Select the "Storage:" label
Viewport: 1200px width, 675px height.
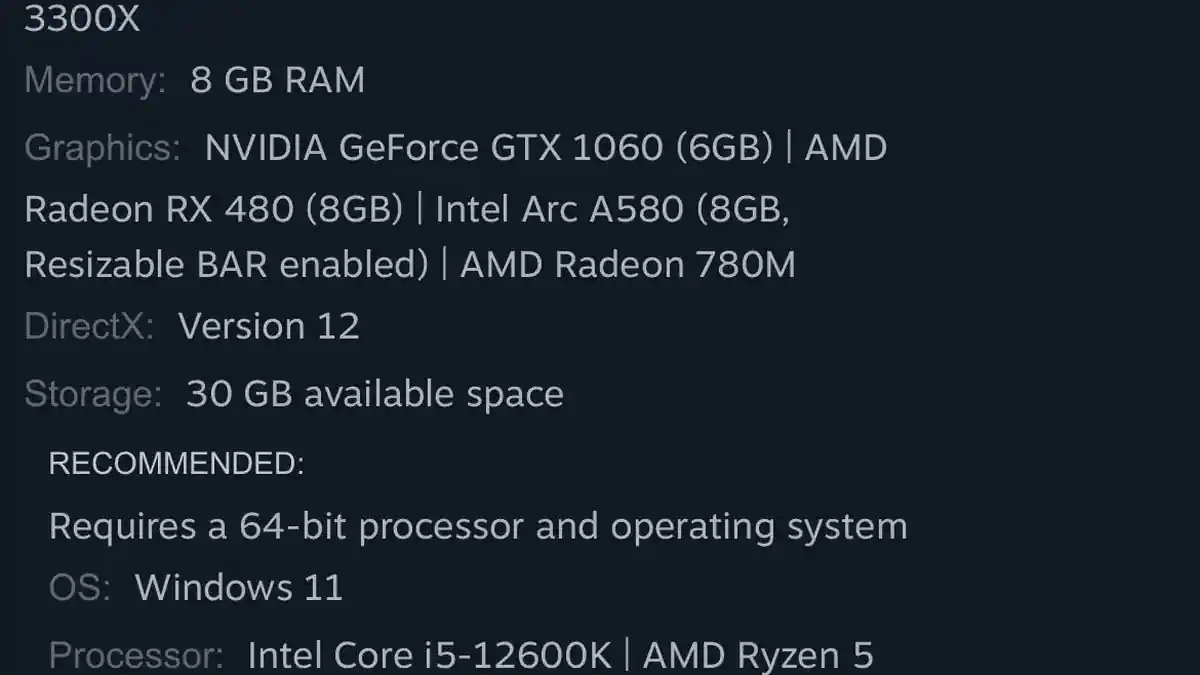(93, 394)
